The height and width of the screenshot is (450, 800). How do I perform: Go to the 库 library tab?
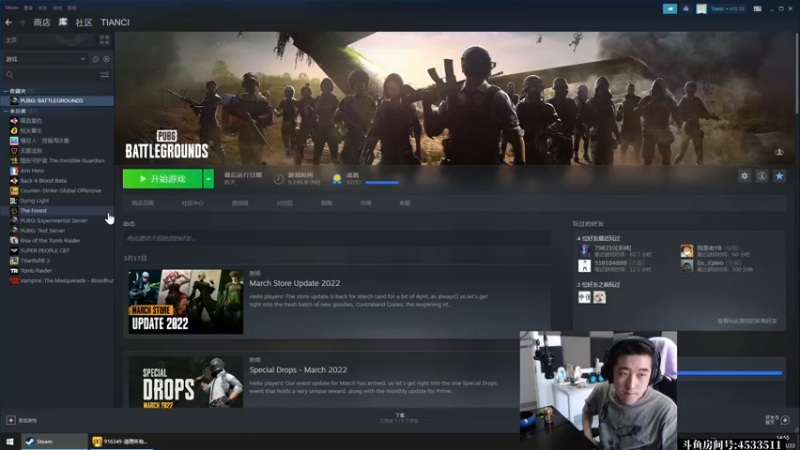[63, 22]
